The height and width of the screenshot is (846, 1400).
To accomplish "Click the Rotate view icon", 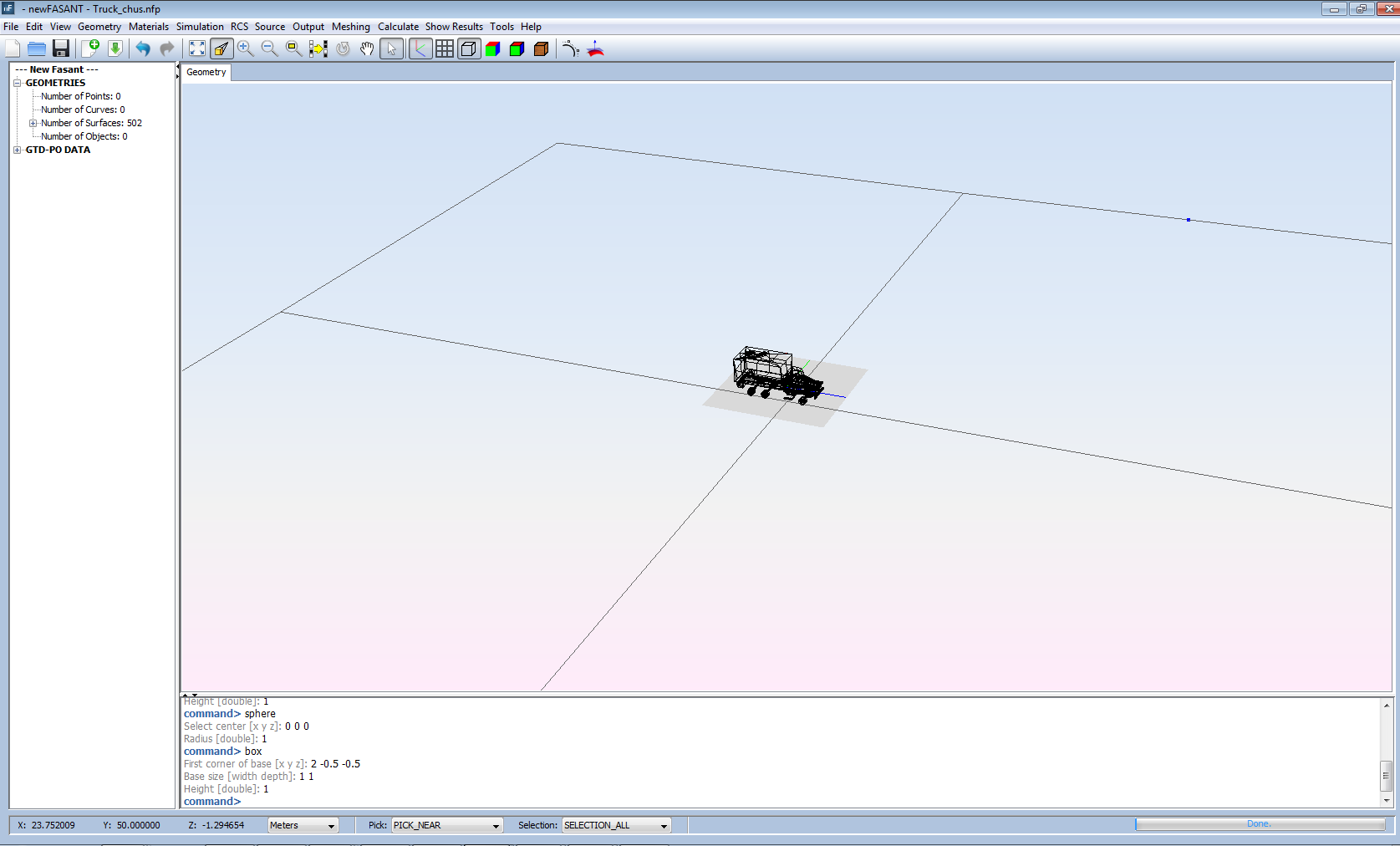I will point(343,48).
